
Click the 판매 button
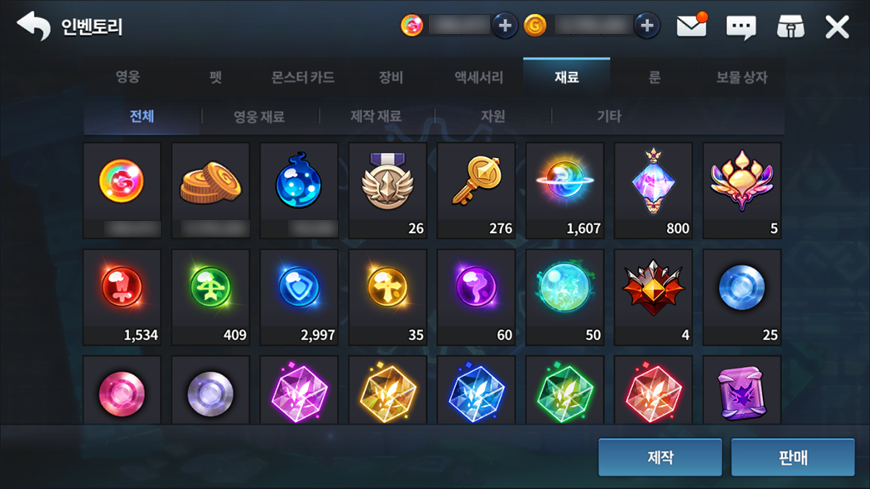click(793, 457)
